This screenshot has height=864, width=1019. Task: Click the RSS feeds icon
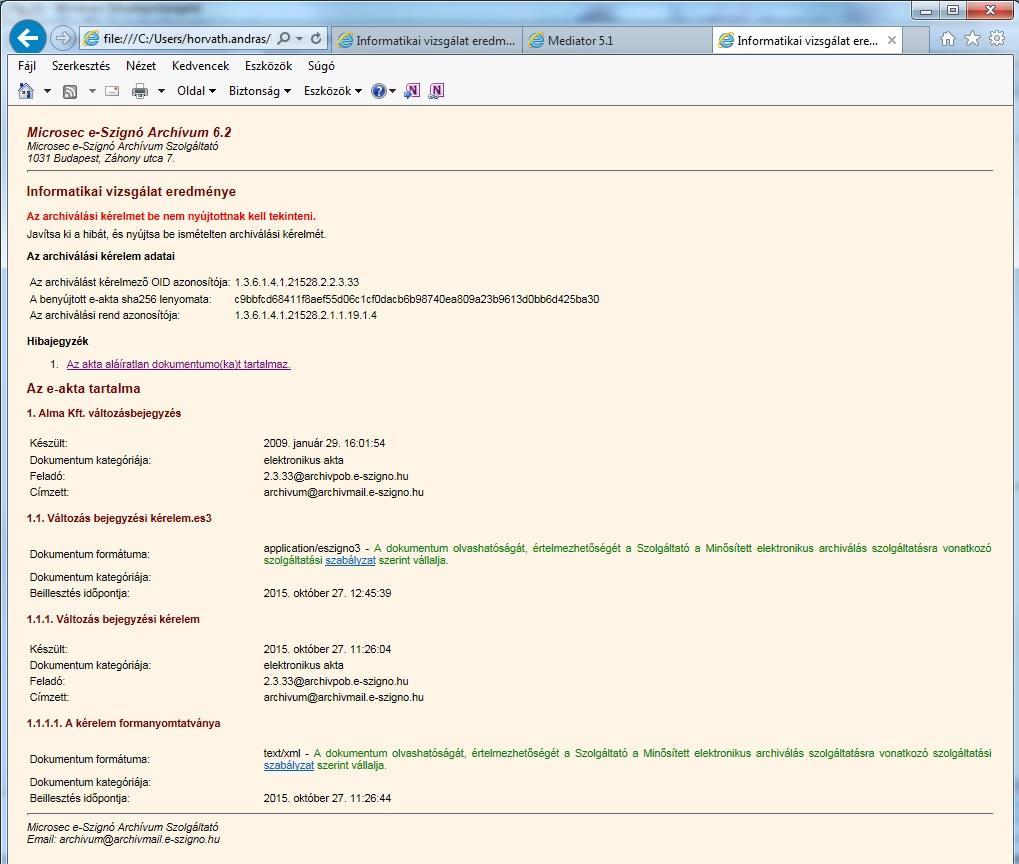[70, 92]
